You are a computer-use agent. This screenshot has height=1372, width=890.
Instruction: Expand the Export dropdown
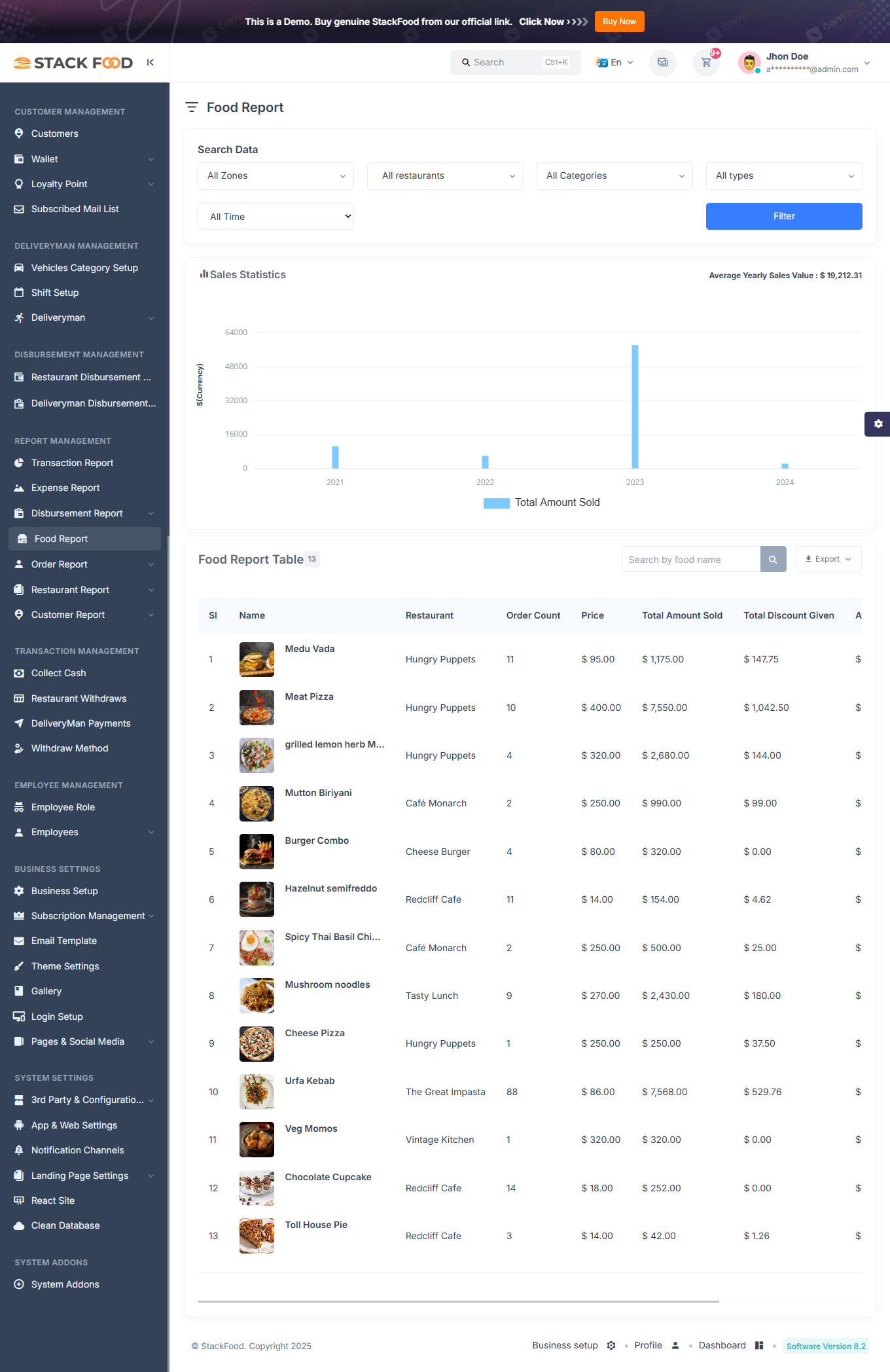[828, 560]
